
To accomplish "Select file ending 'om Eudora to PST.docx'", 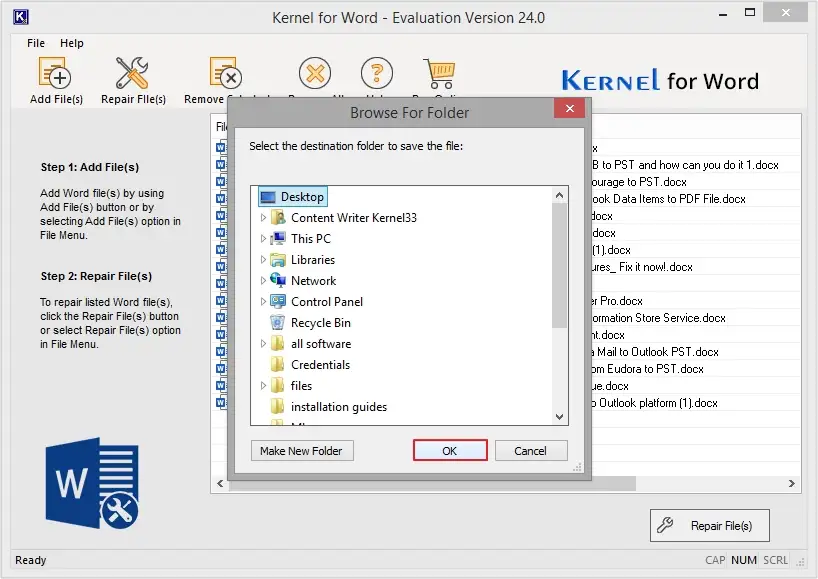I will pos(647,369).
